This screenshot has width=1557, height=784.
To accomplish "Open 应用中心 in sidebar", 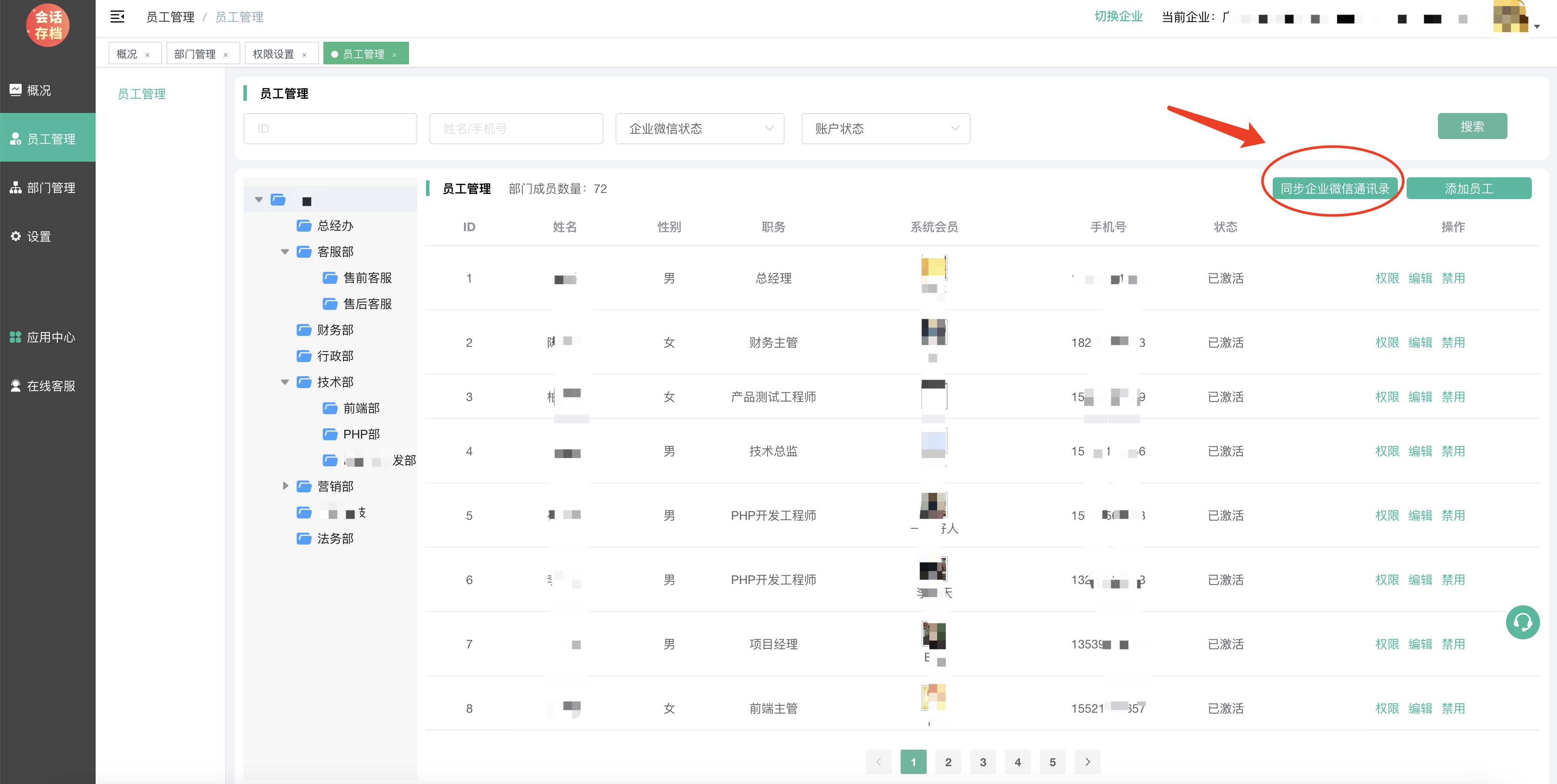I will tap(51, 337).
